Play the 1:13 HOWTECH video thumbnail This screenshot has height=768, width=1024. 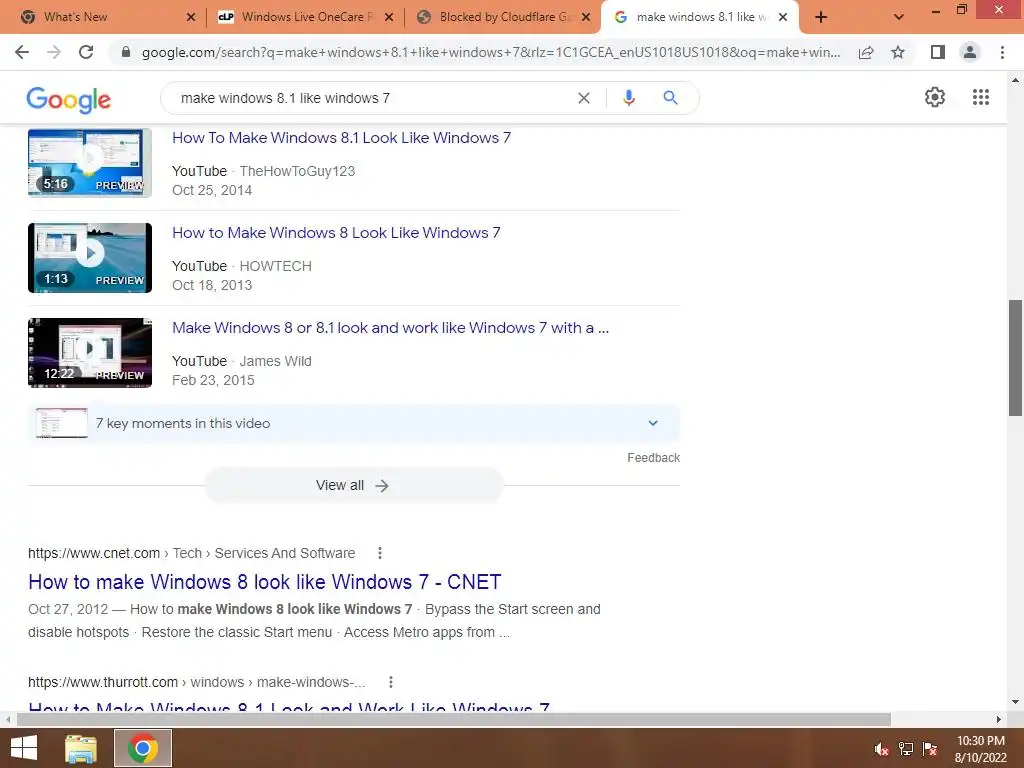90,258
